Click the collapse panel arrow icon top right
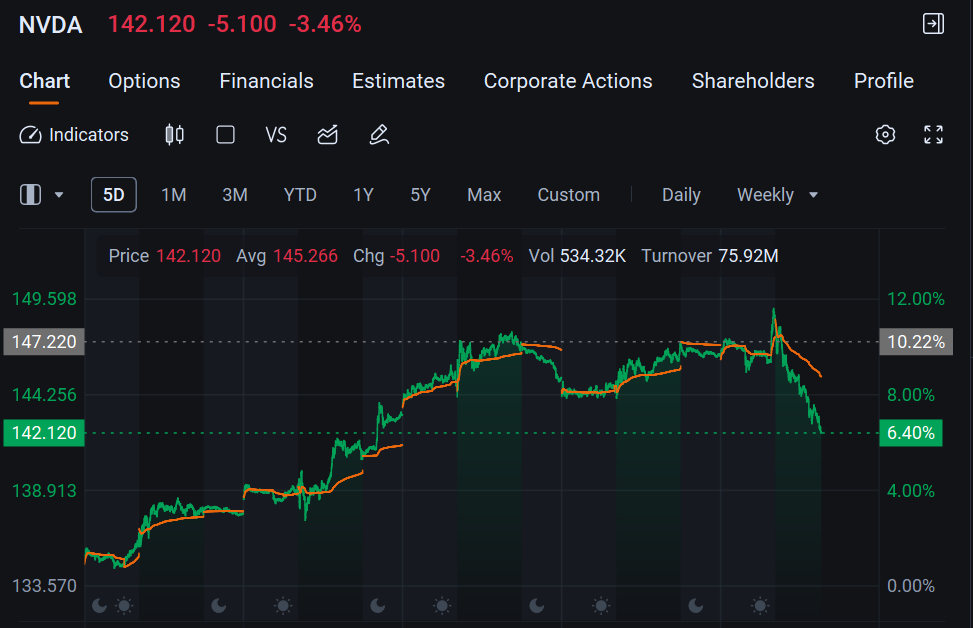Screen dimensions: 973x628 [x=933, y=24]
